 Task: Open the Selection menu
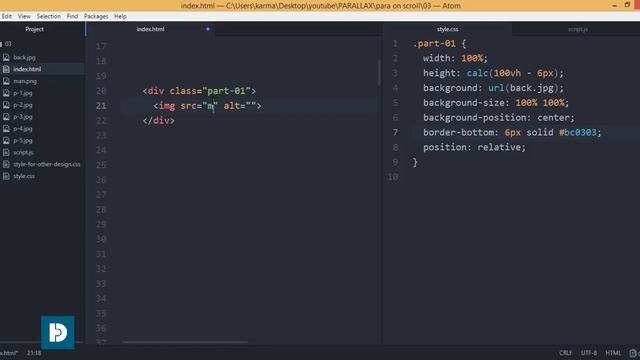(x=49, y=16)
